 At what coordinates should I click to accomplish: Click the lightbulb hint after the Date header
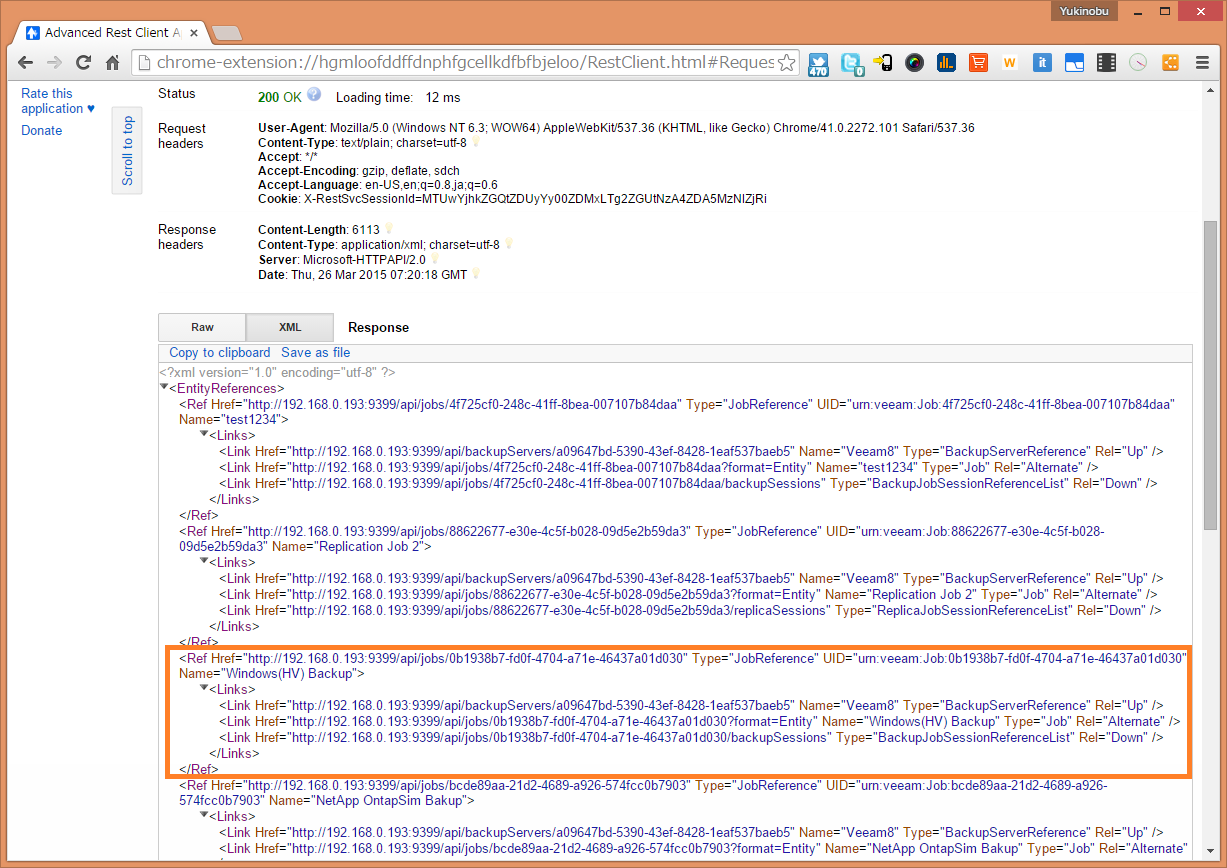(x=476, y=274)
